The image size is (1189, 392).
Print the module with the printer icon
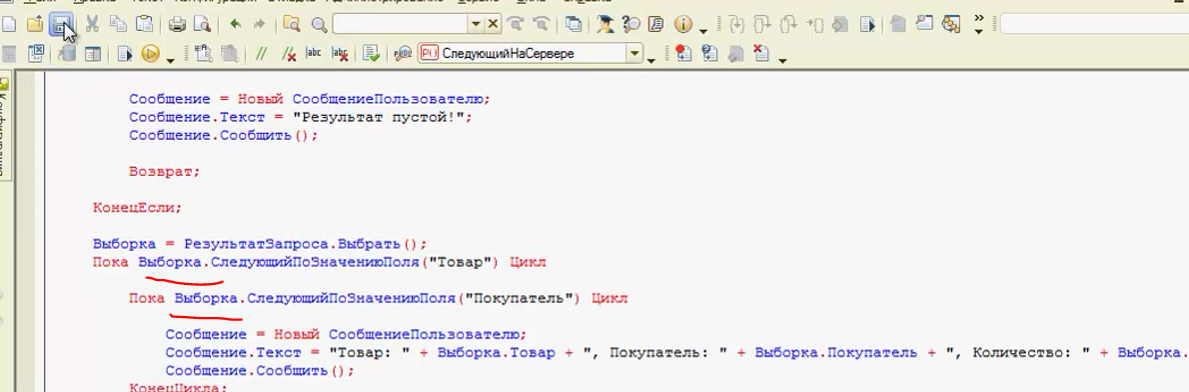pos(177,24)
